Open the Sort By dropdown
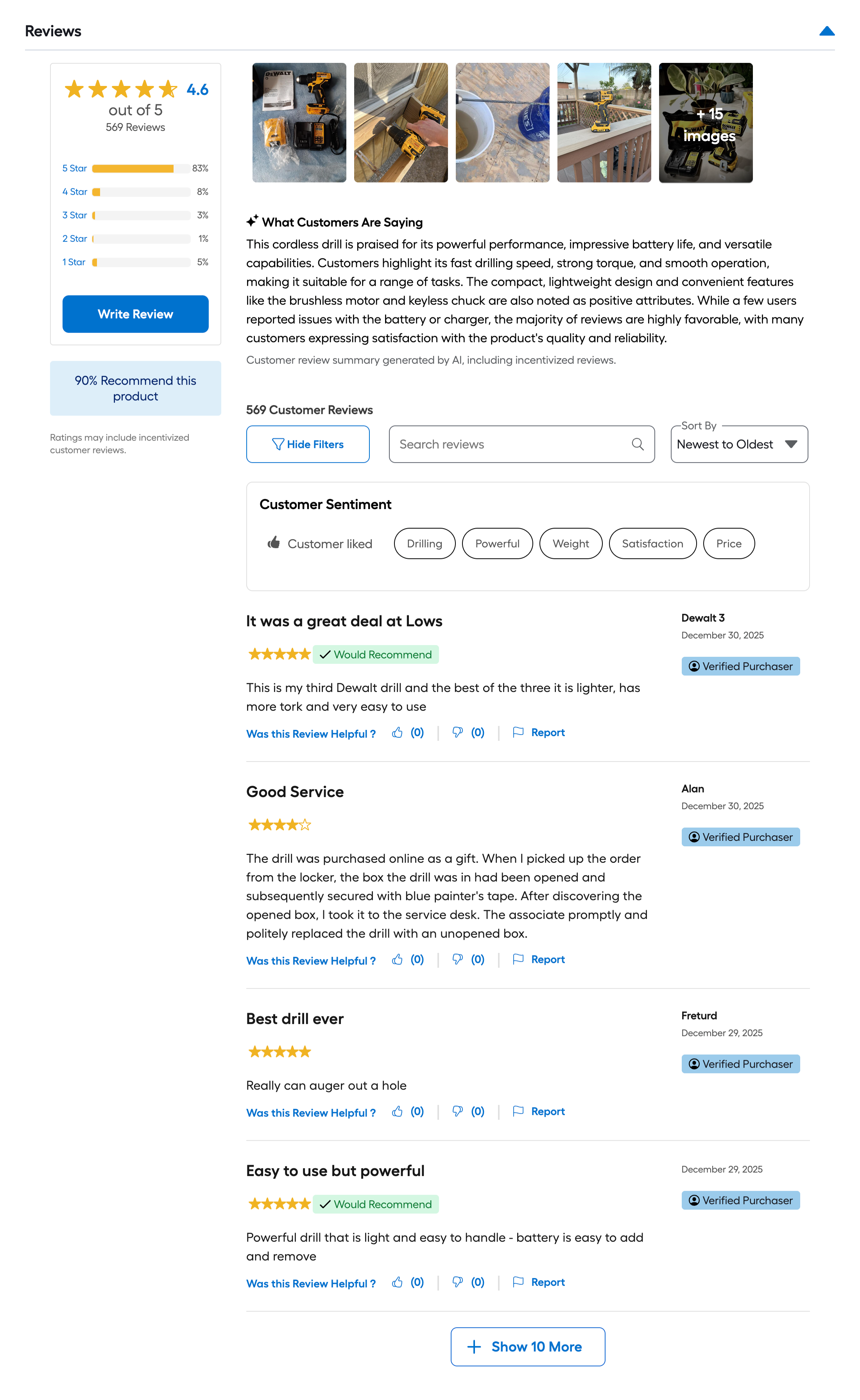The width and height of the screenshot is (860, 1400). pyautogui.click(x=739, y=445)
